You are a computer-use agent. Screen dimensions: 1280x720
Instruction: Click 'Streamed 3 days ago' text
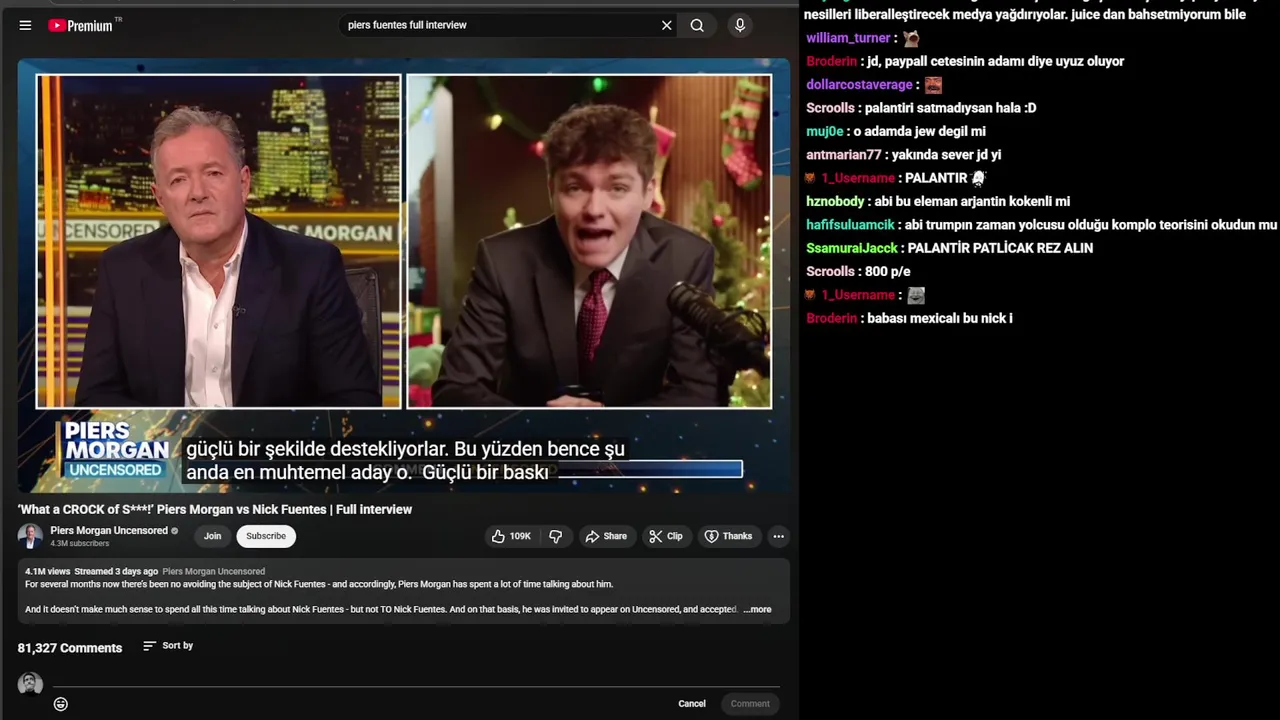click(x=116, y=572)
